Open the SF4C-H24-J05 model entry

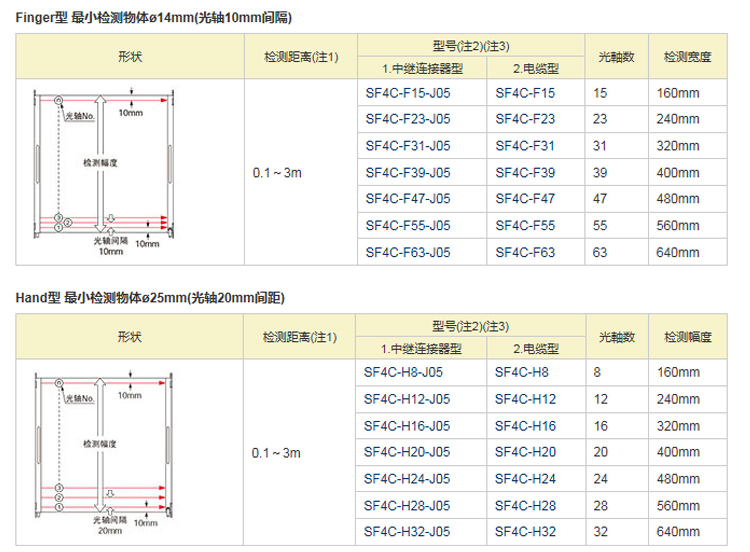[x=408, y=479]
